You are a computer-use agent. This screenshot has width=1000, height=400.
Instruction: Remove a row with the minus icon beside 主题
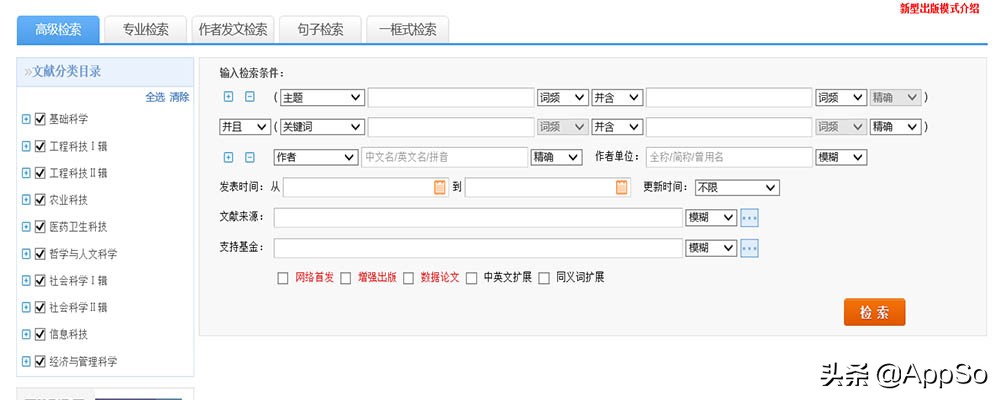(x=250, y=97)
